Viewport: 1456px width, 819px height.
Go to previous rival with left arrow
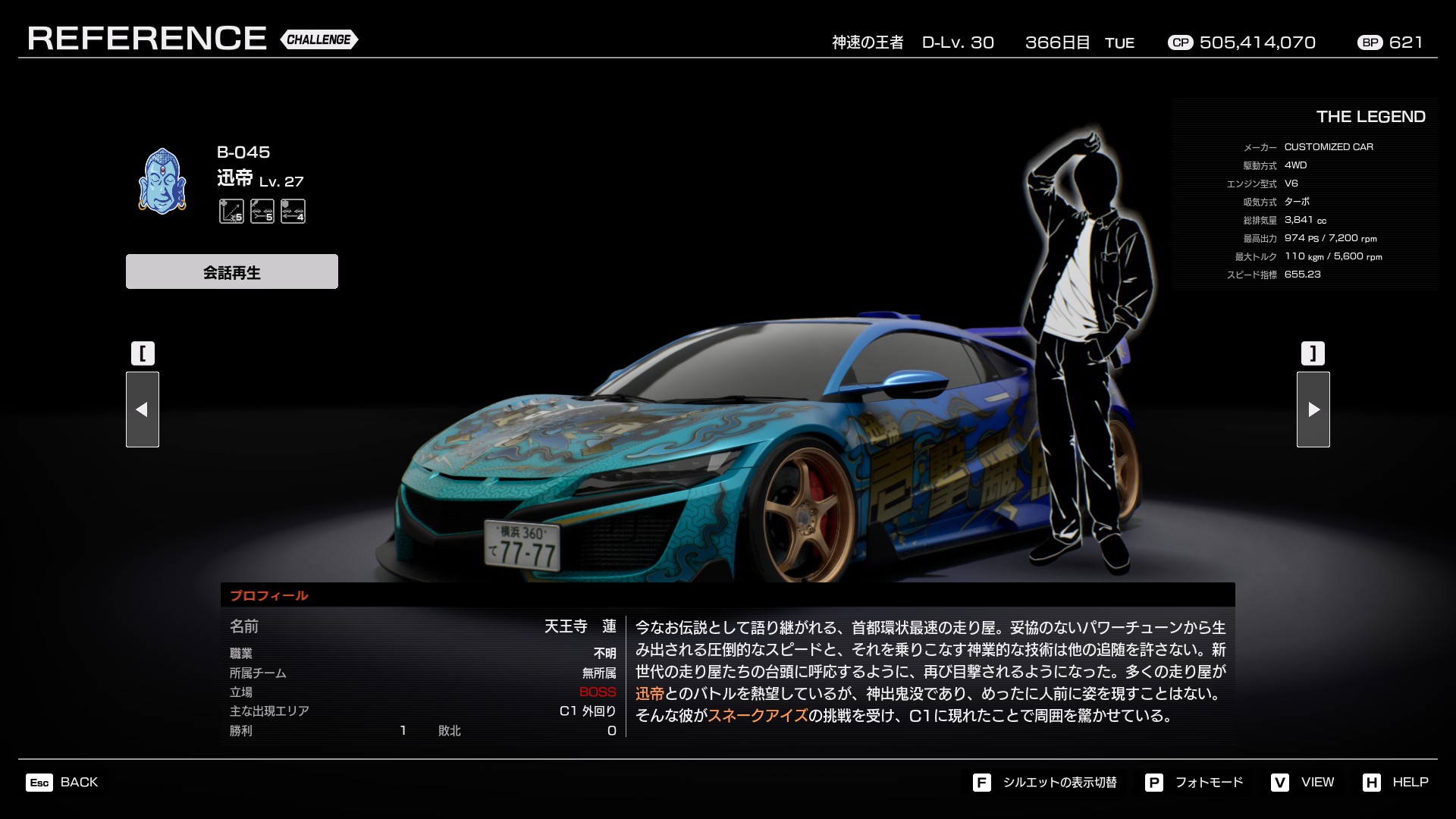click(x=143, y=409)
